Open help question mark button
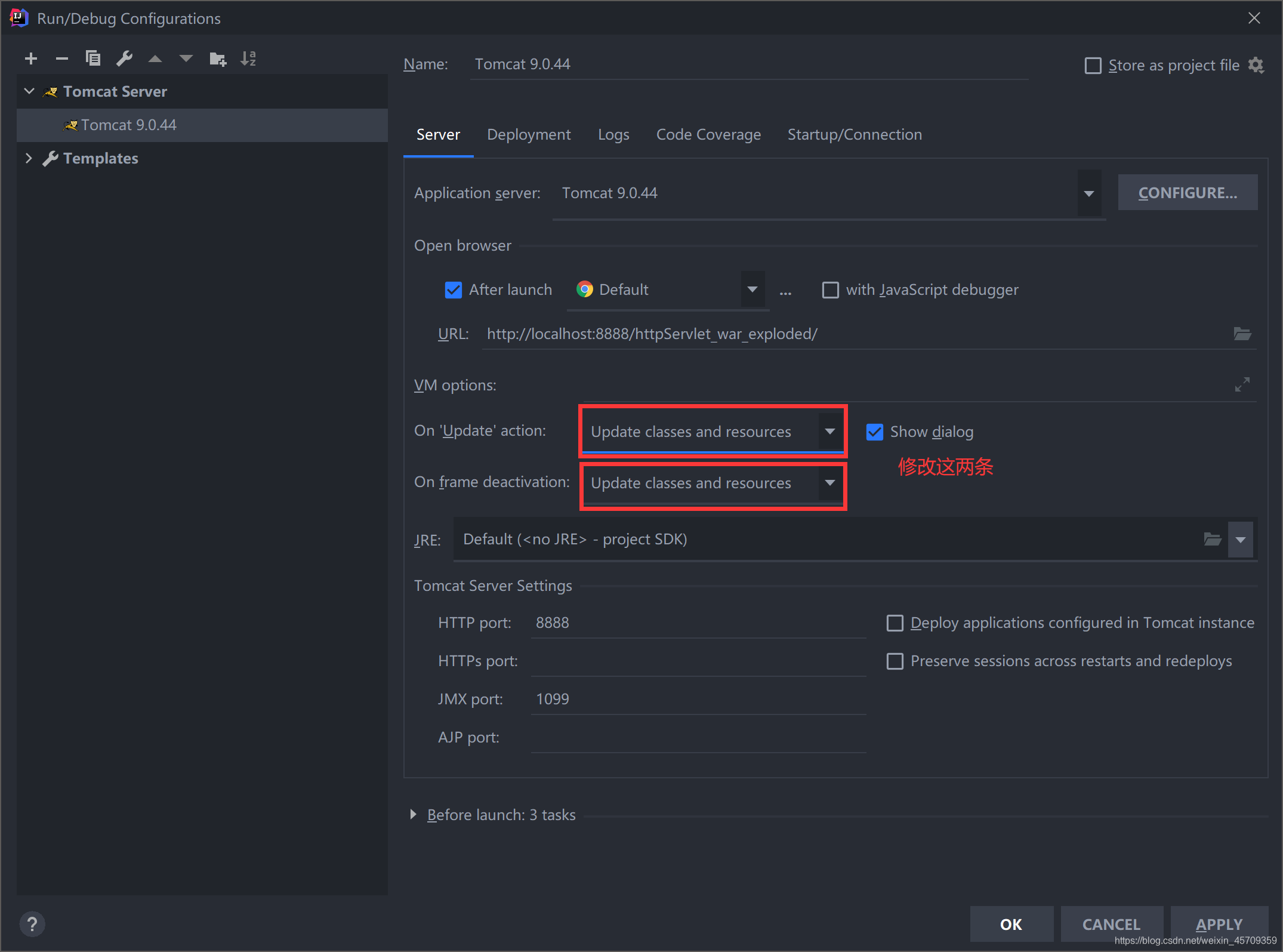Image resolution: width=1283 pixels, height=952 pixels. (x=32, y=924)
